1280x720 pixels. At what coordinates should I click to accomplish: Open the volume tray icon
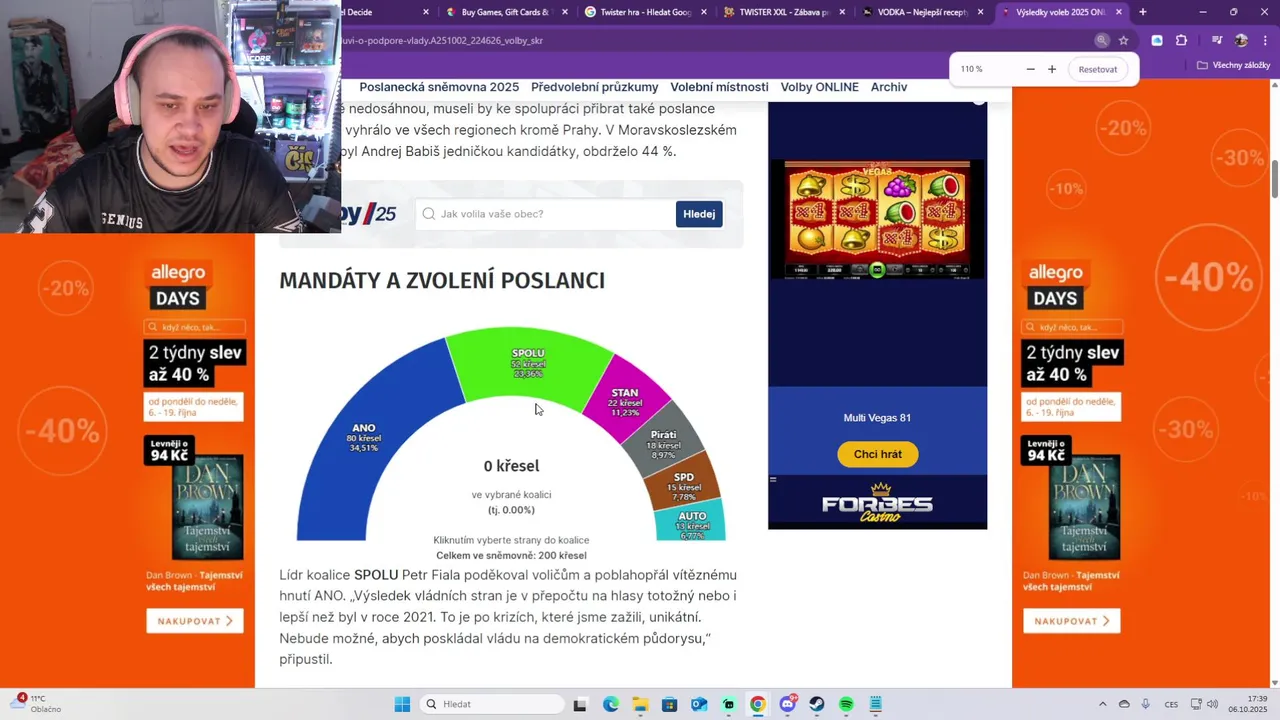tap(1212, 704)
